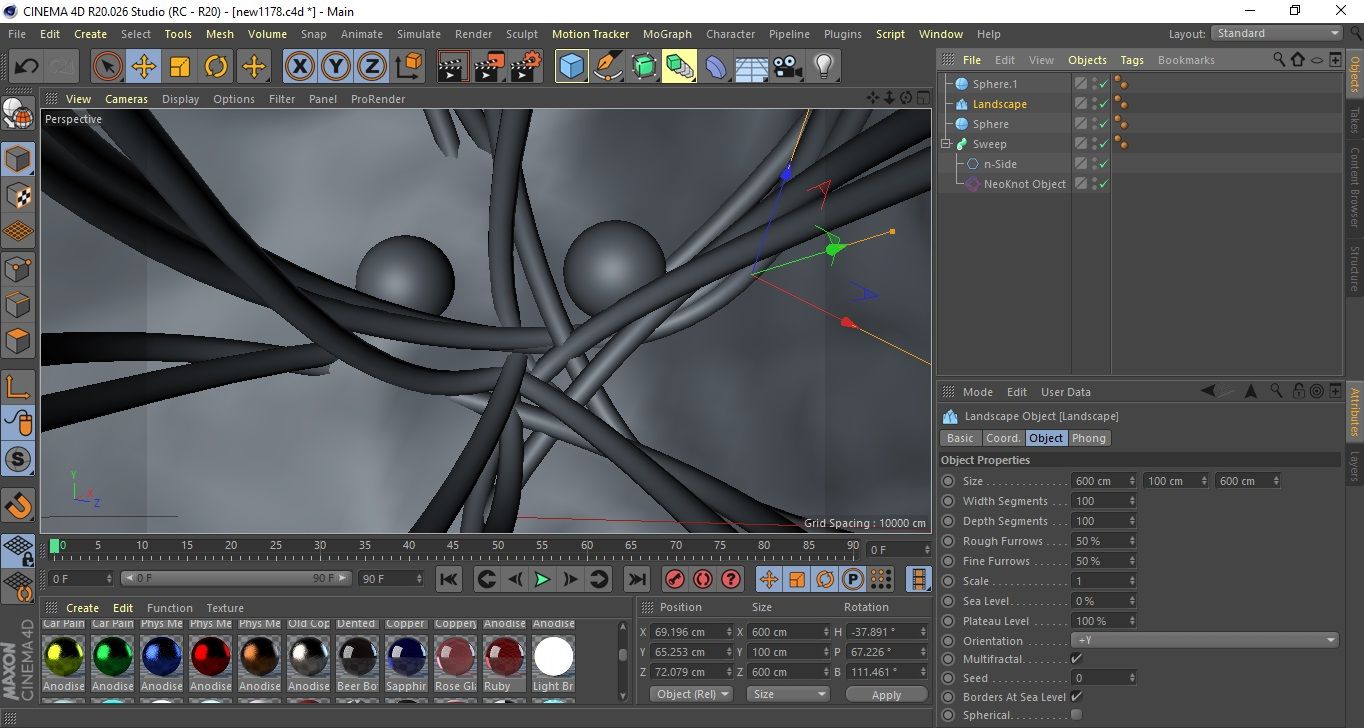This screenshot has width=1364, height=728.
Task: Activate the Rotate tool
Action: pyautogui.click(x=216, y=67)
